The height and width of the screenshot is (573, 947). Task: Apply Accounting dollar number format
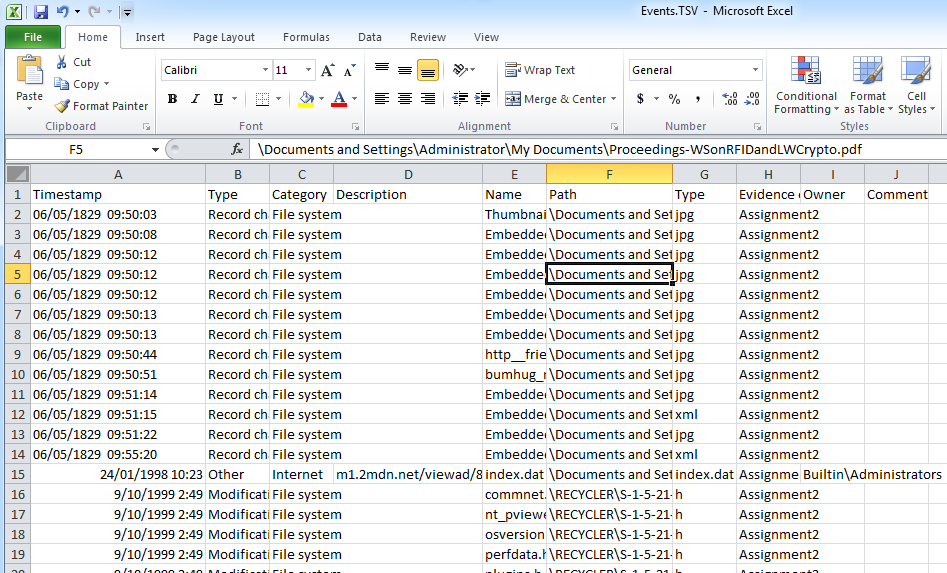click(x=640, y=98)
